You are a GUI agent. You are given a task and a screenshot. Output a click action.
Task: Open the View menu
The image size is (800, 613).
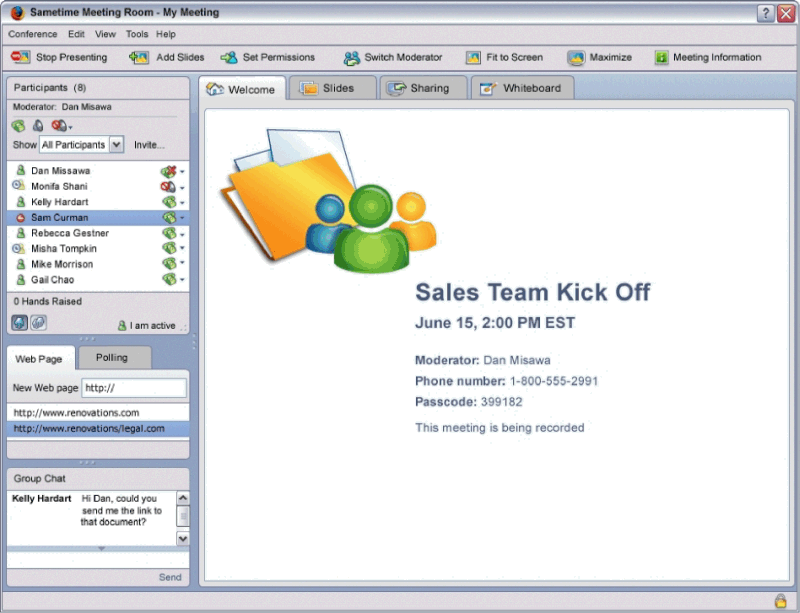105,34
